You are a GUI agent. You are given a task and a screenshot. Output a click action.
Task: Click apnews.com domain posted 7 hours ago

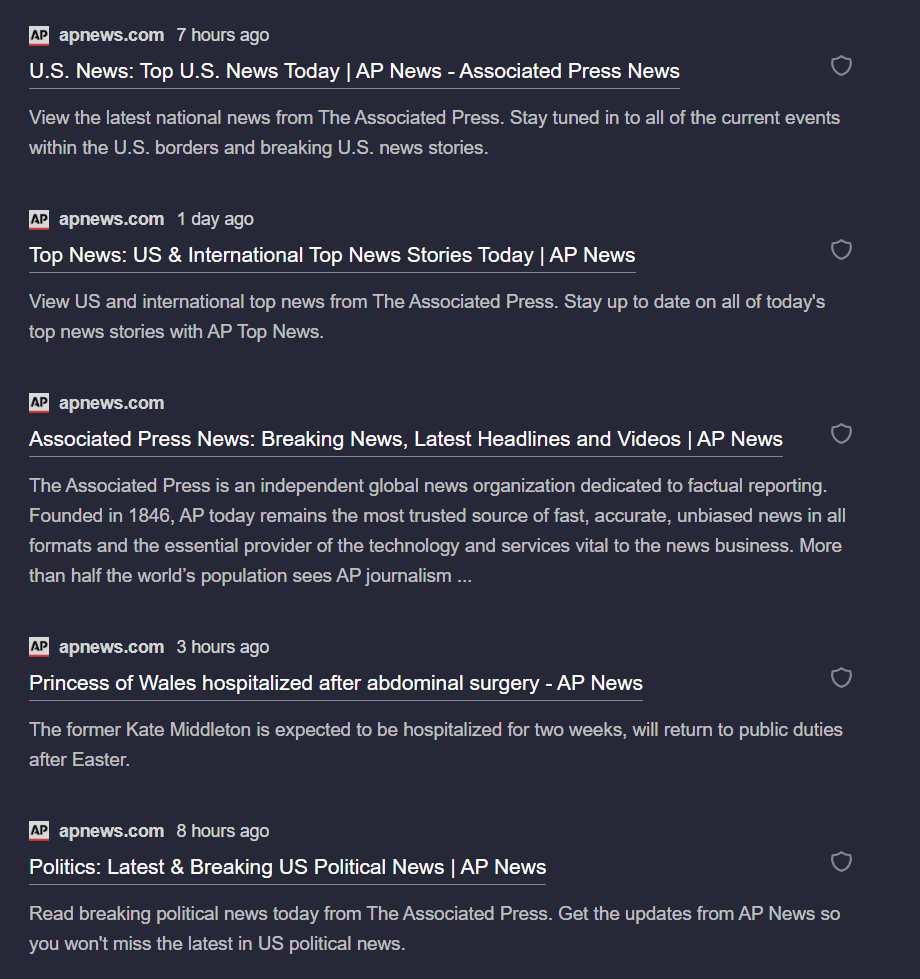pos(111,36)
